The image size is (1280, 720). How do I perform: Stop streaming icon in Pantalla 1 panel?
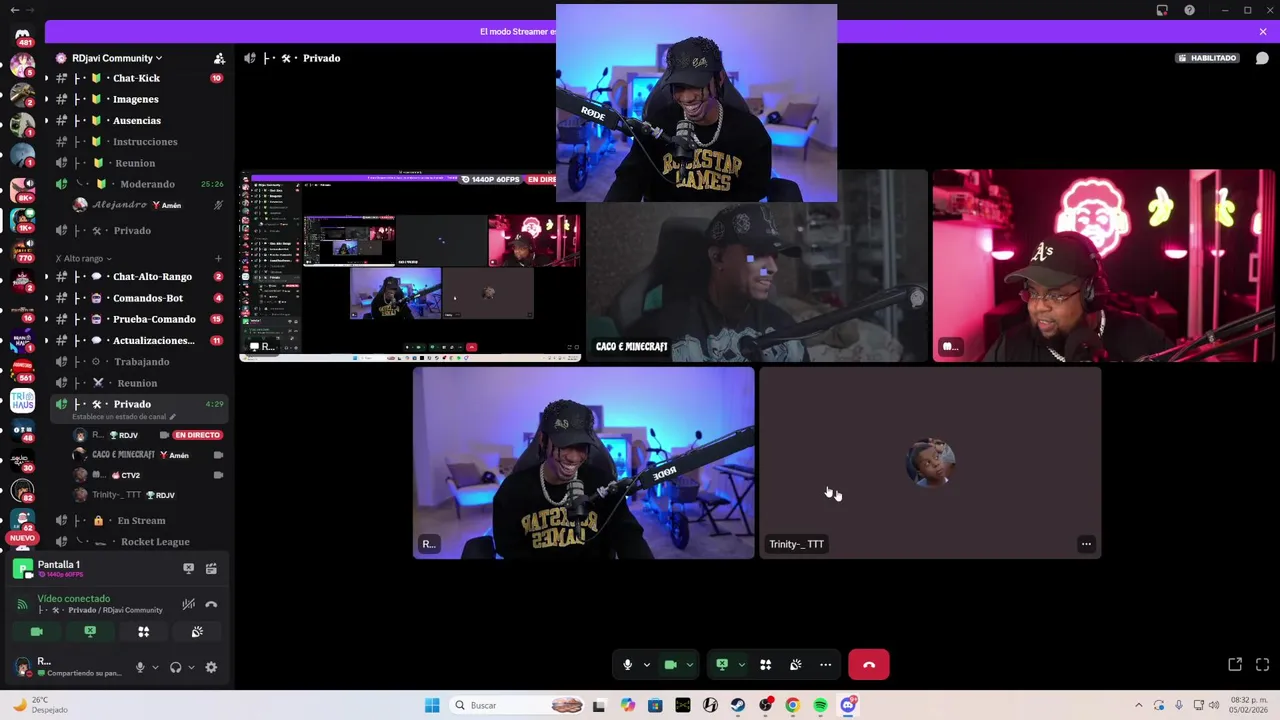pos(188,568)
